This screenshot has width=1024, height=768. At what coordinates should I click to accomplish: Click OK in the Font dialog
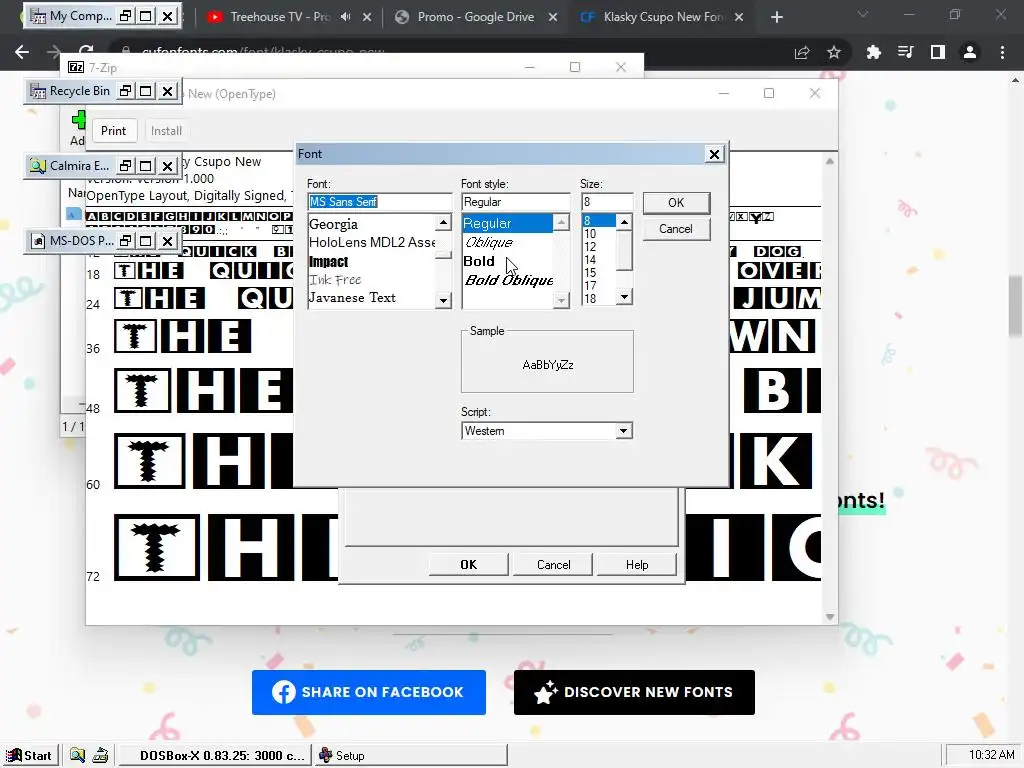[x=676, y=203]
